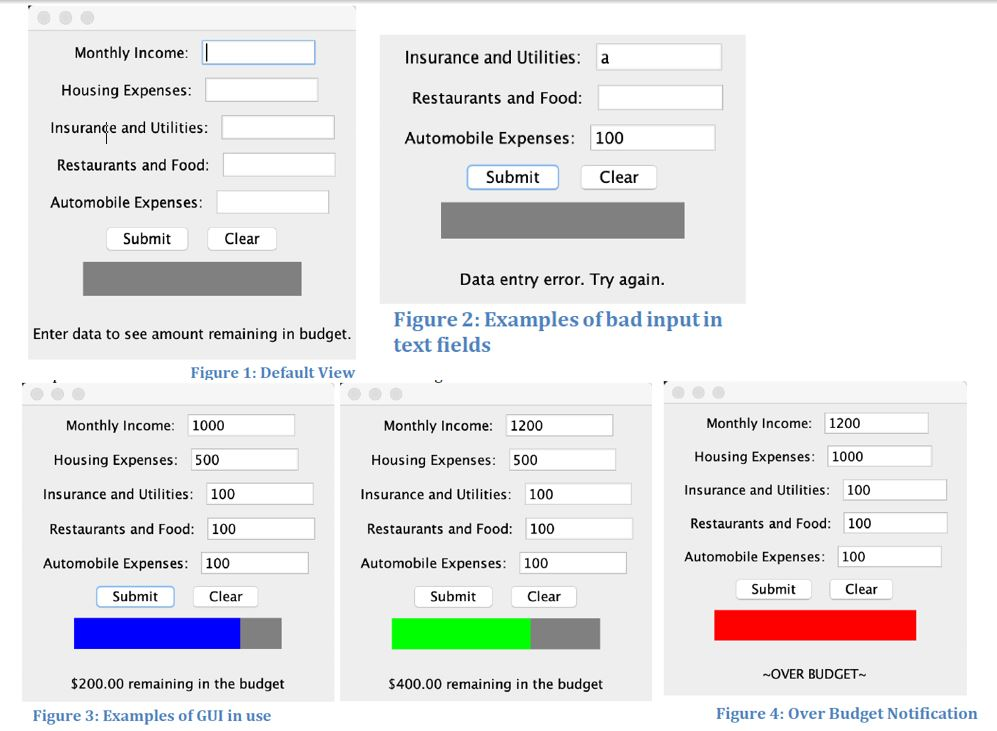Click the Restaurants and Food field in the $200.00 remaining window
Viewport: 997px width, 731px height.
(x=261, y=529)
